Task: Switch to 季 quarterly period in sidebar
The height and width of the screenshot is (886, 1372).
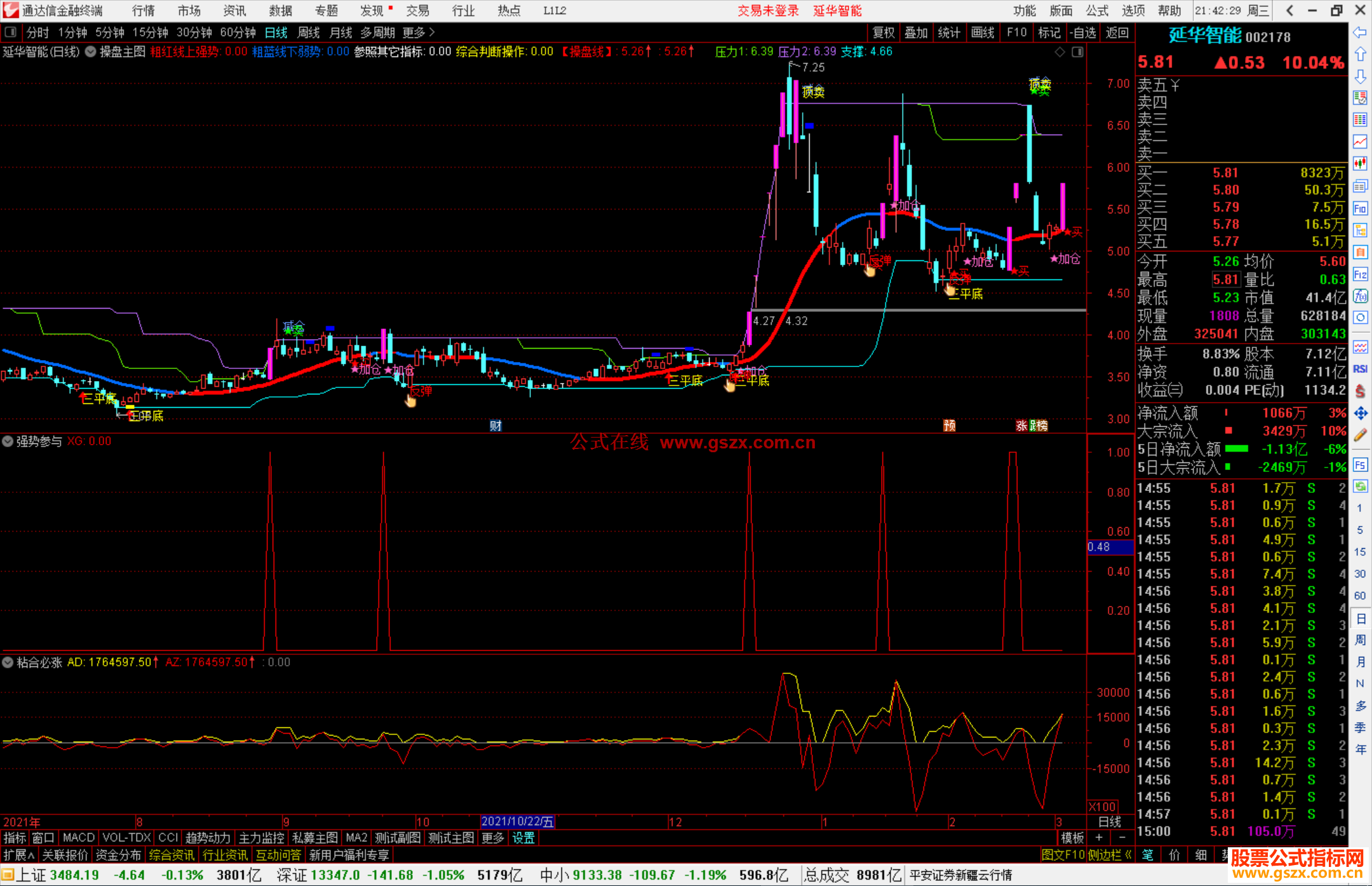Action: pyautogui.click(x=1360, y=727)
